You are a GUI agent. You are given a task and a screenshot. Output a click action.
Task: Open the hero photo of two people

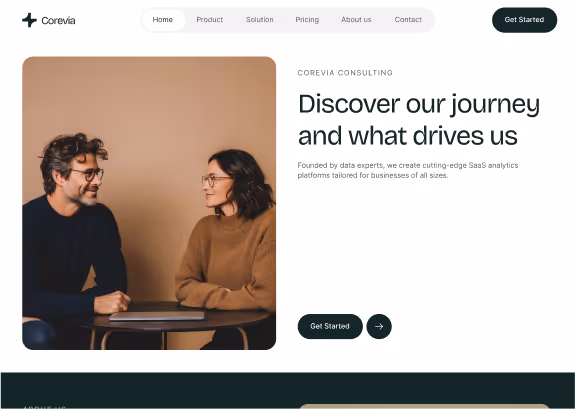149,203
